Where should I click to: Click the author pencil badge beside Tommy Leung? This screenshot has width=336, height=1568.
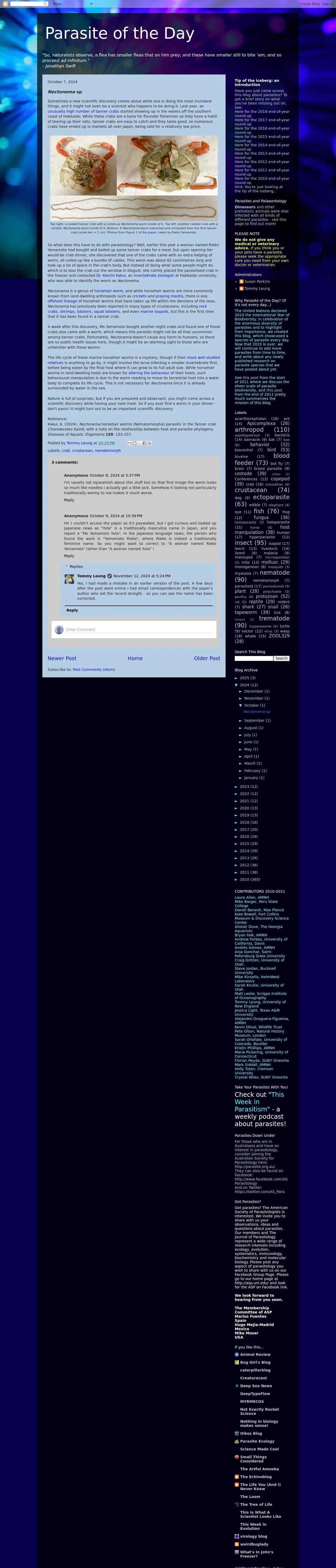pos(110,576)
